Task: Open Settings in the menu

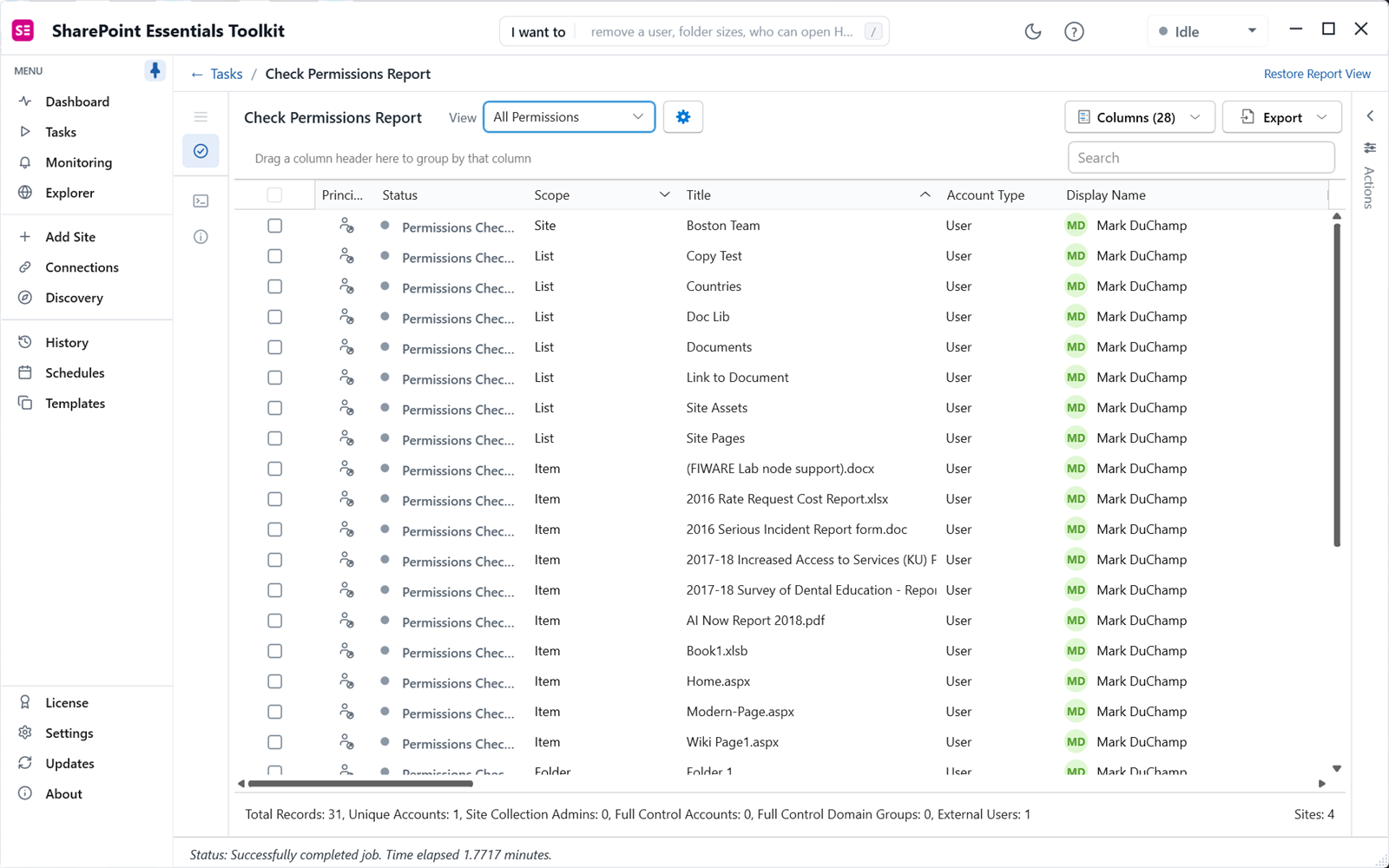Action: [69, 733]
